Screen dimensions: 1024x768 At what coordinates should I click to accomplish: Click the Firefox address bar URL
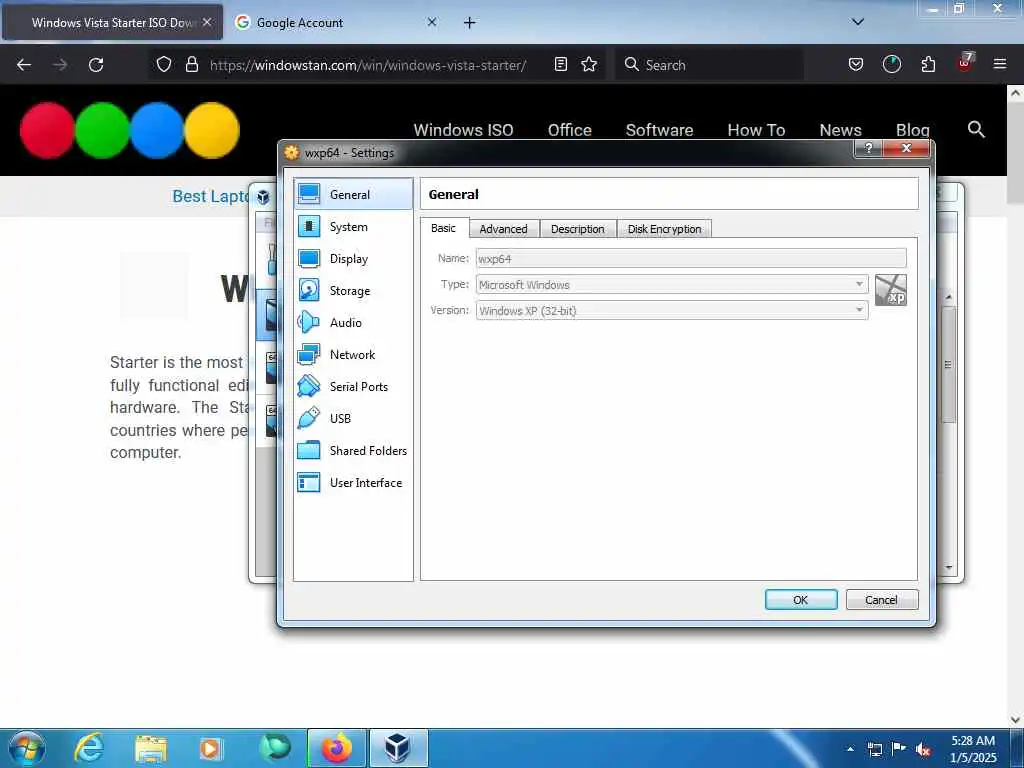368,65
